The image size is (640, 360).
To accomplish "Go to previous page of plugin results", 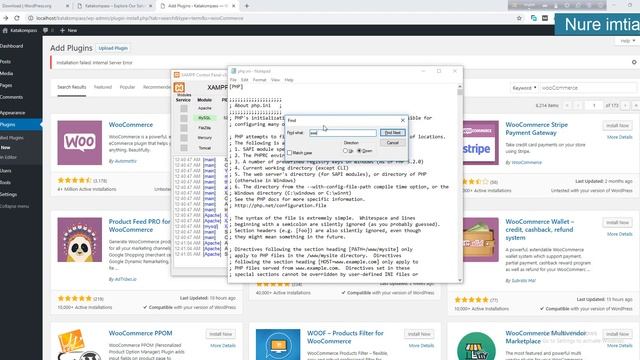I will pos(578,105).
